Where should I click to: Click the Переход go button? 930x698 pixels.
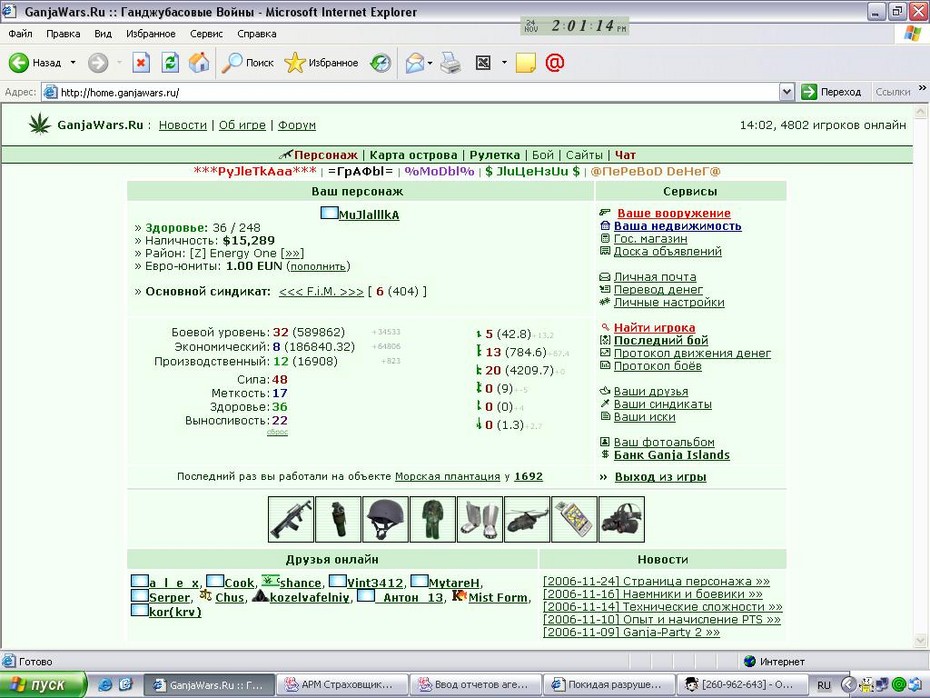click(x=831, y=92)
